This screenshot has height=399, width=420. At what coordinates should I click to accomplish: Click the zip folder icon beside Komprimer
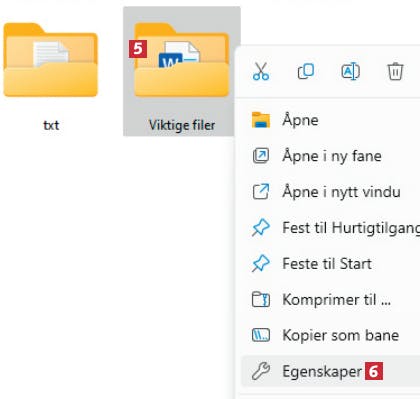(261, 299)
